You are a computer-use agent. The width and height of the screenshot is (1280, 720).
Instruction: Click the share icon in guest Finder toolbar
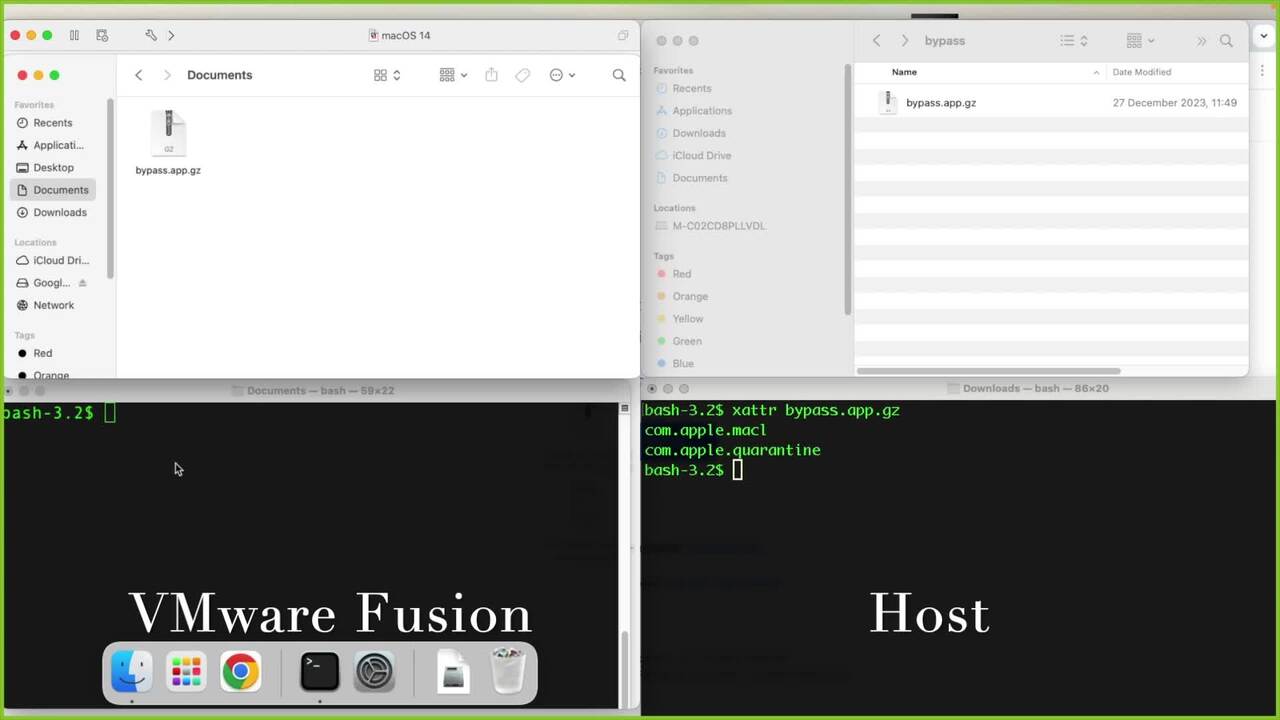pos(491,75)
